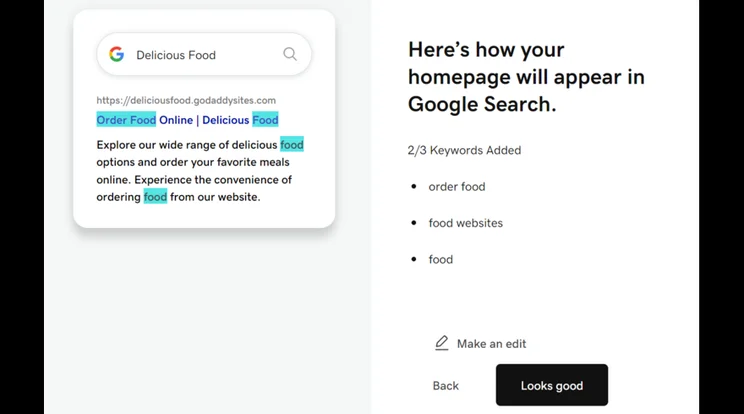This screenshot has width=744, height=414.
Task: Select the food keyword item
Action: point(441,259)
